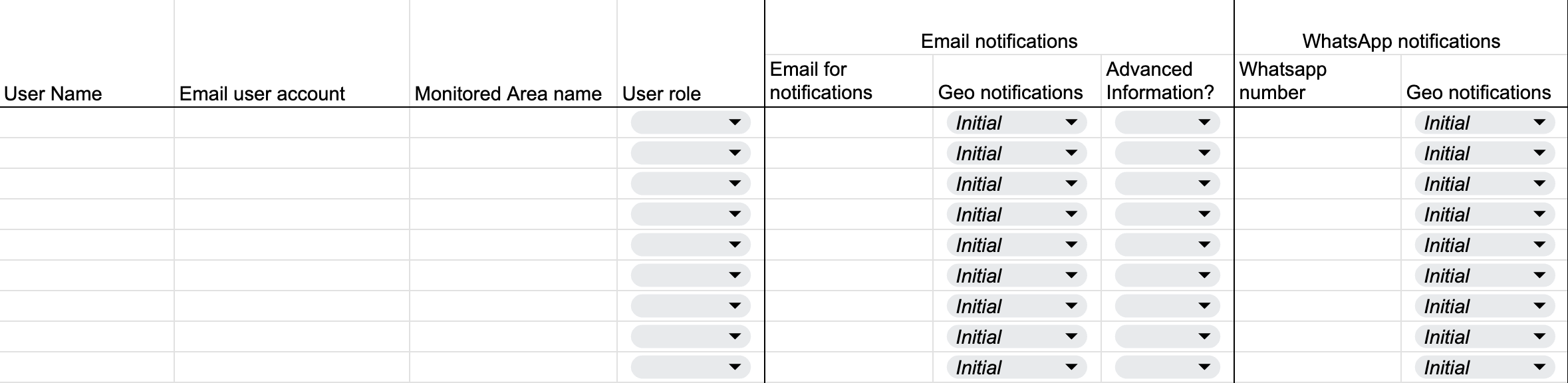Click Email for notifications cell in first row
This screenshot has width=1568, height=383.
[849, 123]
